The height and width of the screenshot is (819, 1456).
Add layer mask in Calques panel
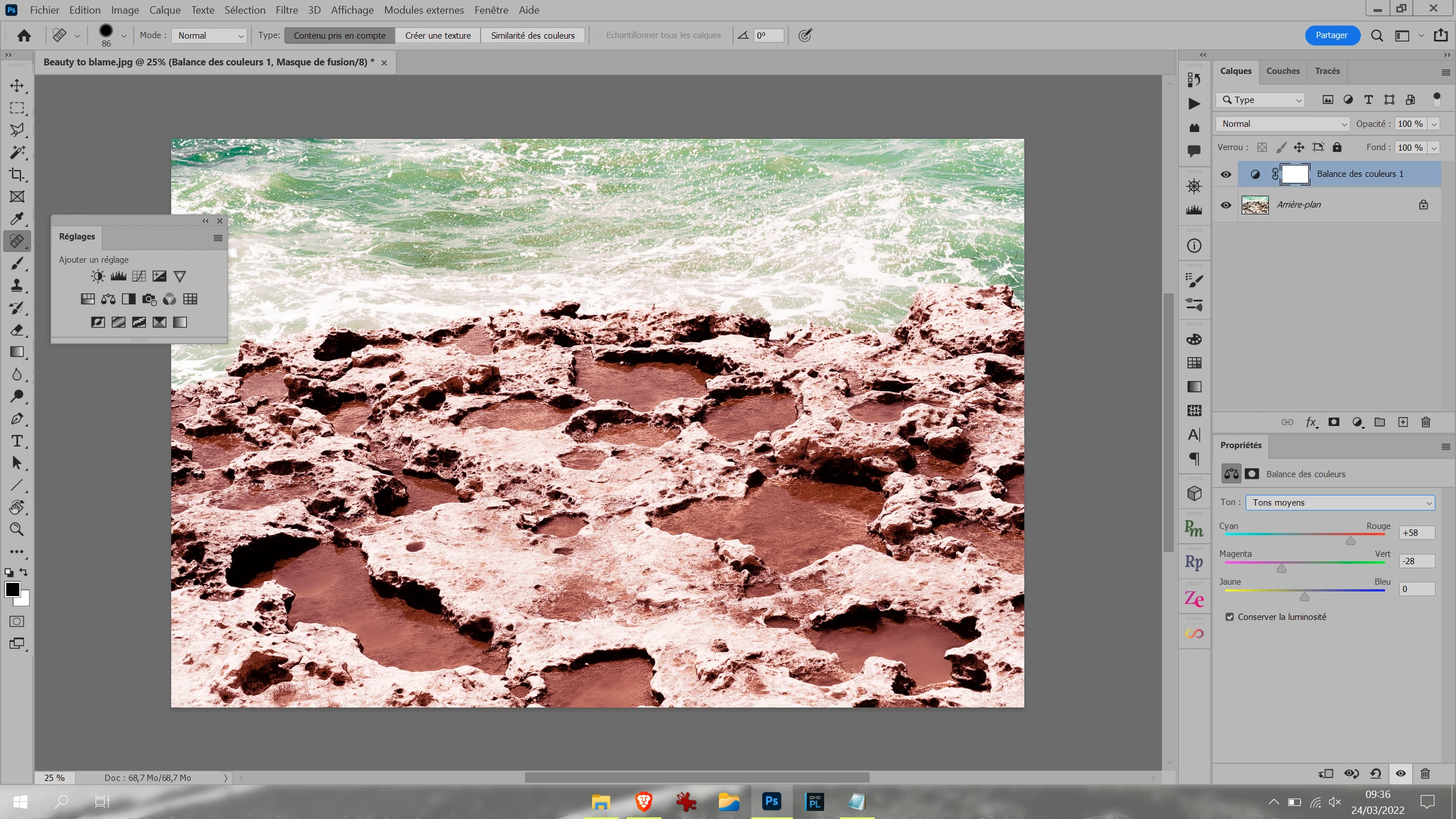(1334, 422)
